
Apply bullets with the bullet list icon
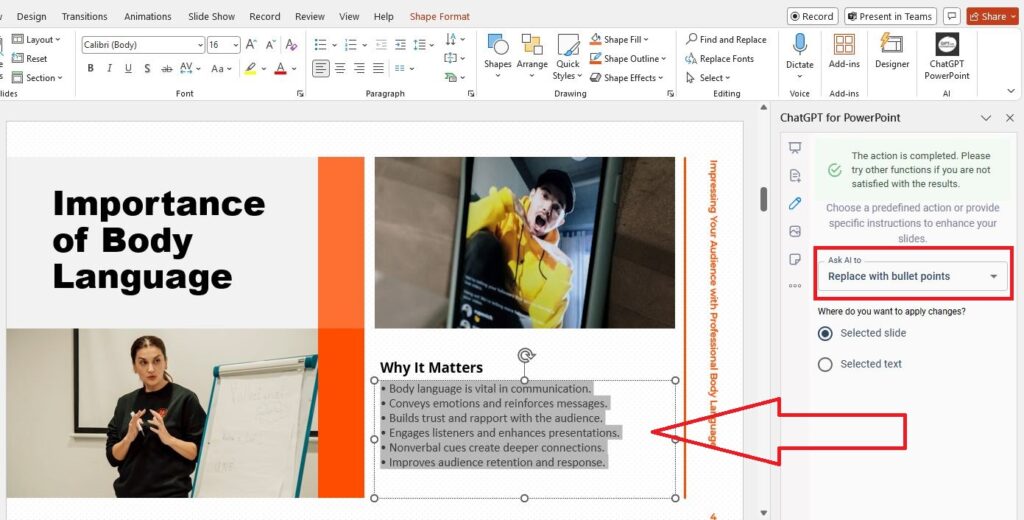tap(321, 44)
